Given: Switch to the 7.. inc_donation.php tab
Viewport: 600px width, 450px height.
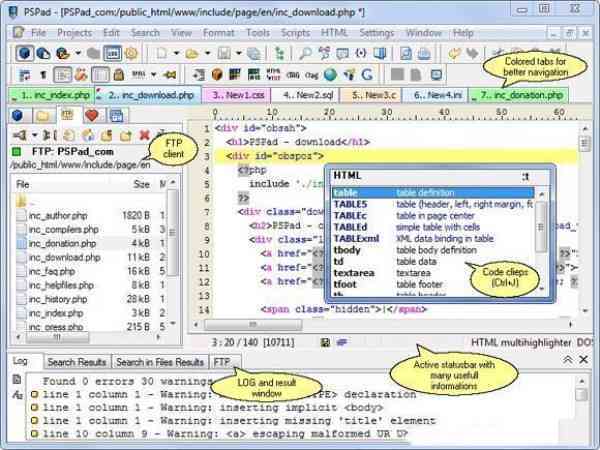Looking at the screenshot, I should tap(518, 95).
